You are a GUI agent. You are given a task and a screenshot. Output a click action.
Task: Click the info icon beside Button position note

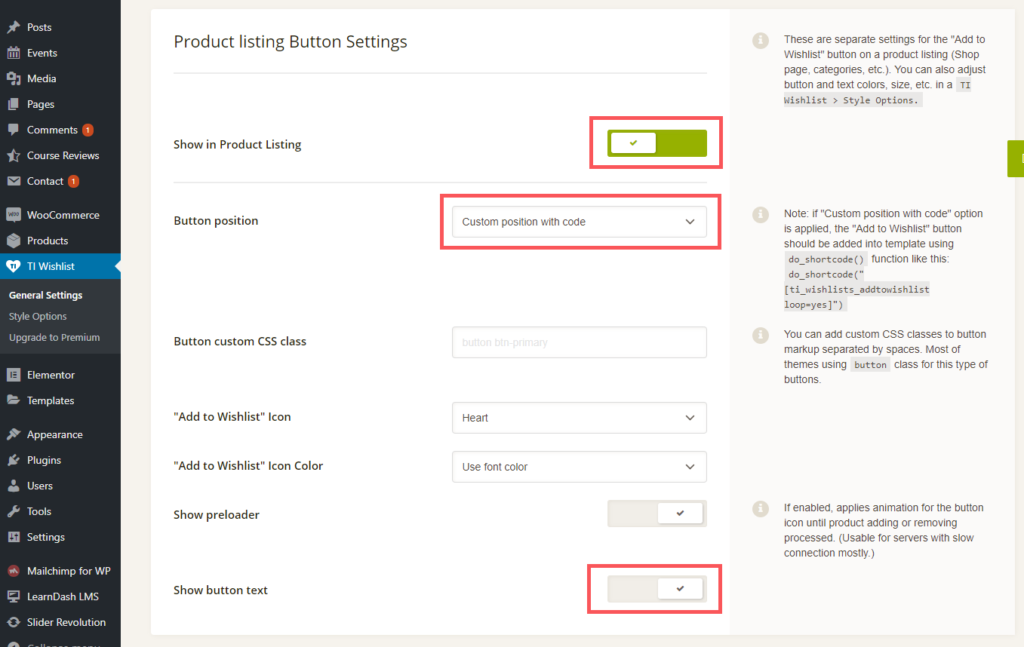(x=761, y=215)
